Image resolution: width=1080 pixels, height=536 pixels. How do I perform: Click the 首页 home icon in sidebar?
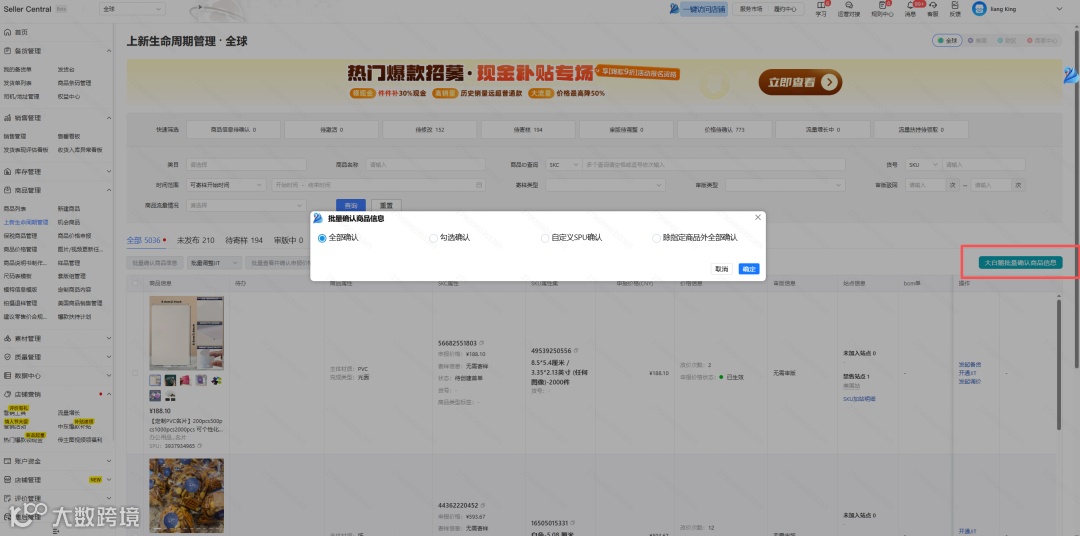8,32
